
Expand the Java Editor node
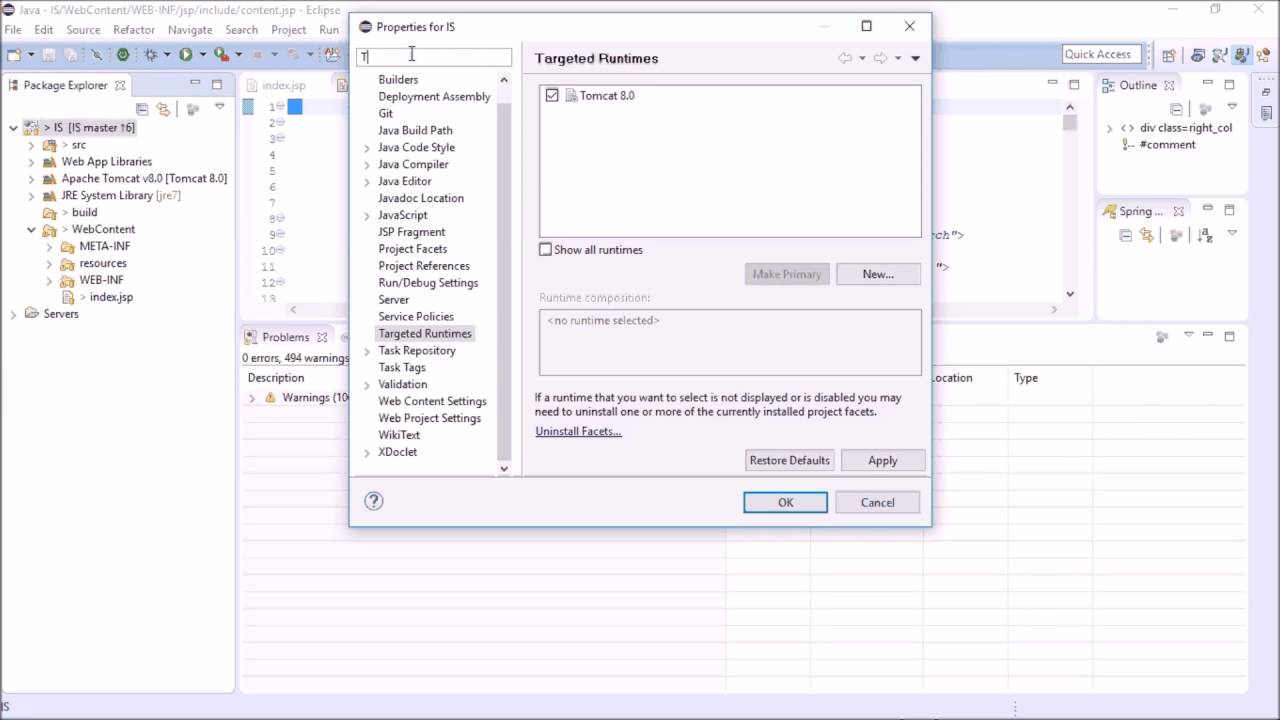(367, 182)
